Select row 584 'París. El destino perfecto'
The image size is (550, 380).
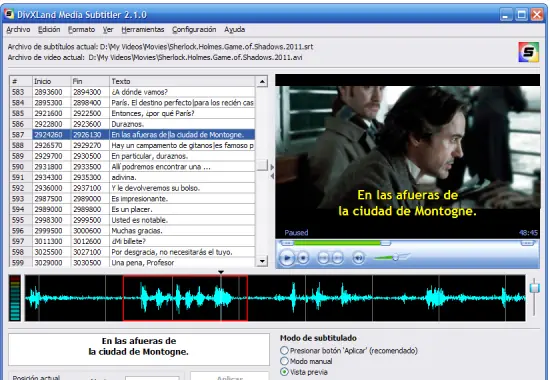pyautogui.click(x=132, y=103)
